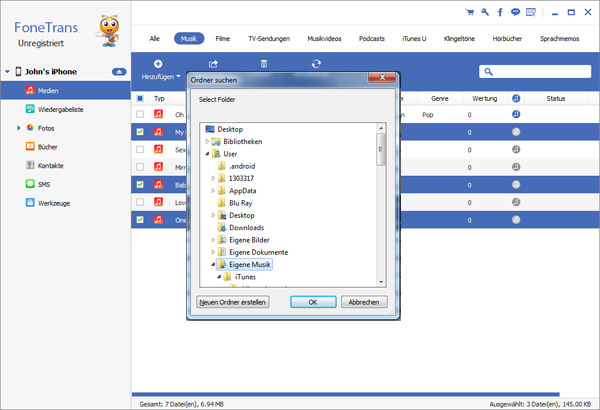Click the shopping cart purchase icon

[470, 12]
